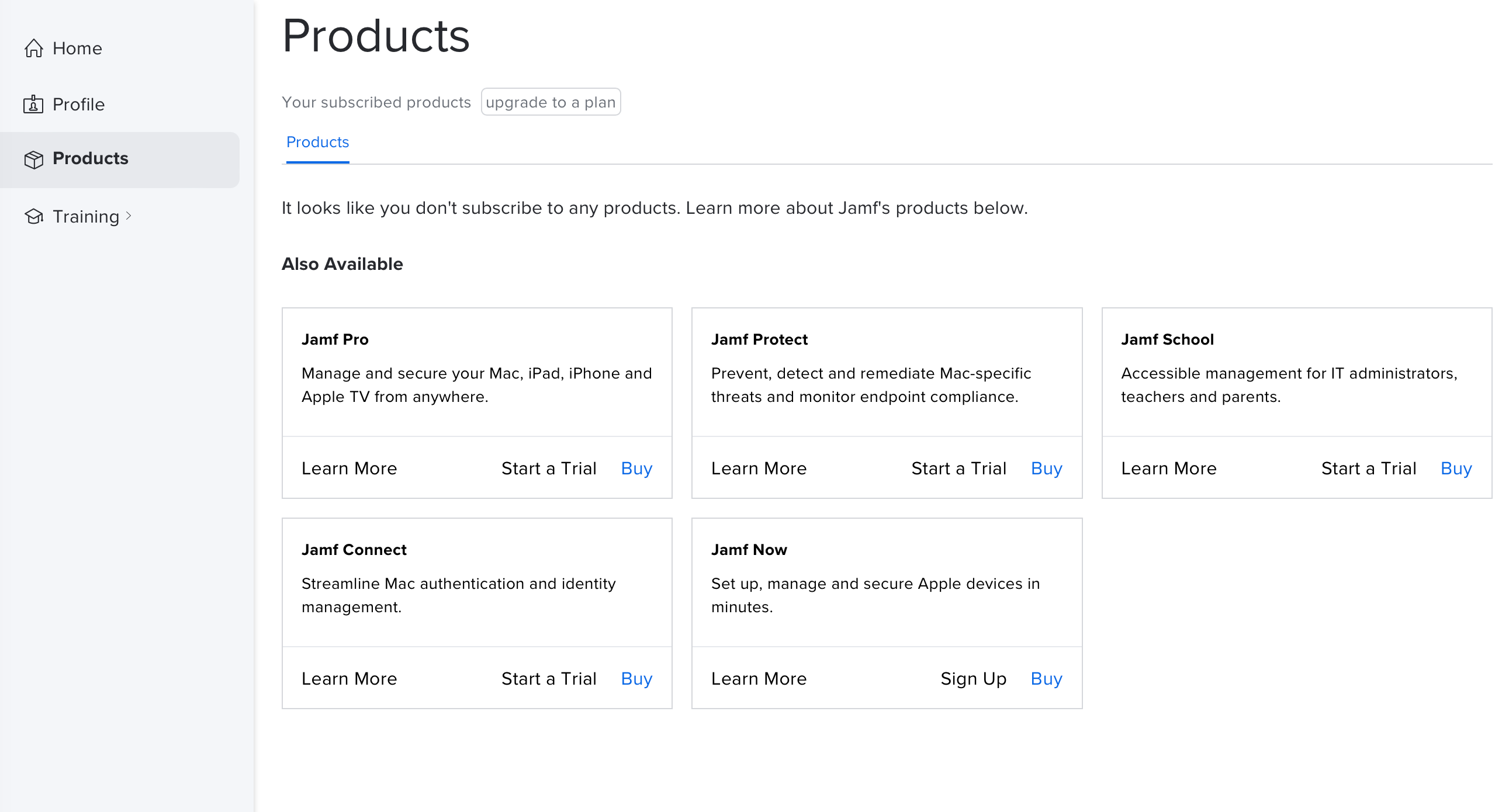Click Learn More for Jamf School
Viewport: 1502px width, 812px height.
1169,468
